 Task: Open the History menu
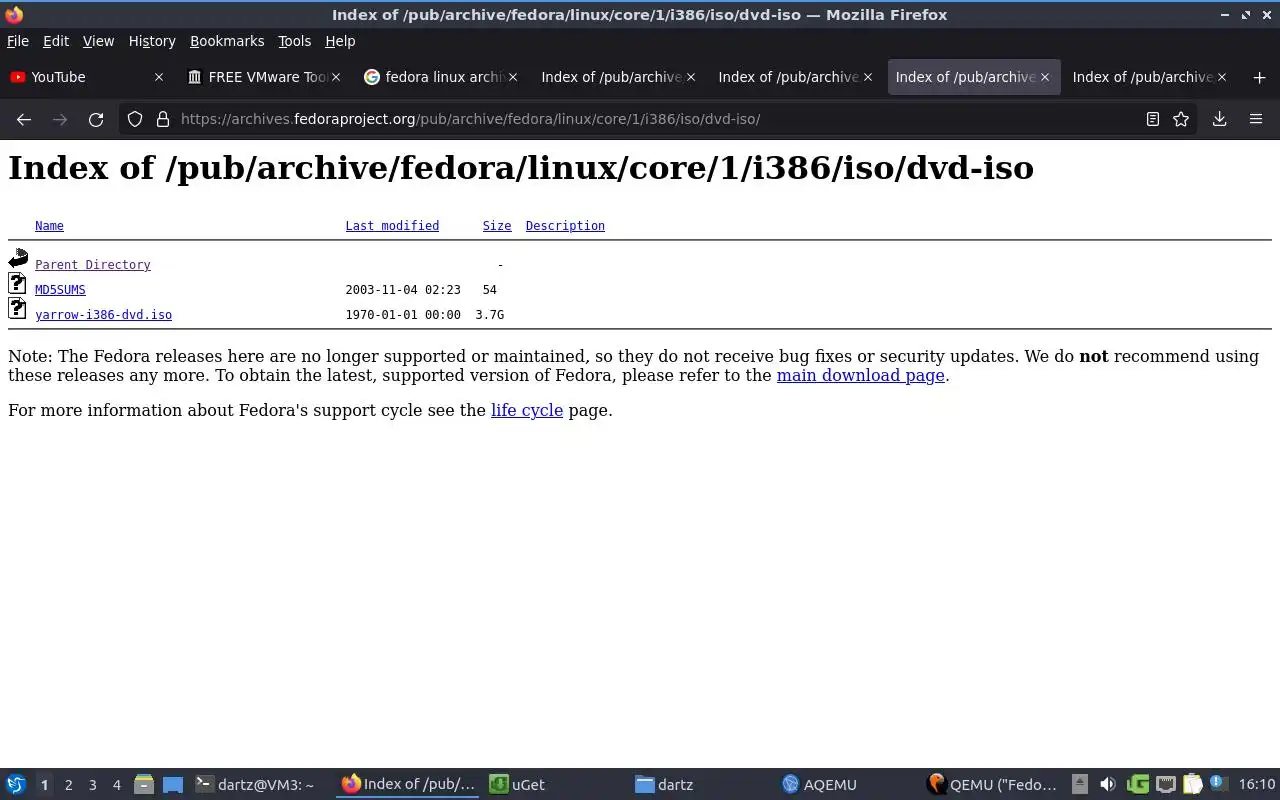point(152,41)
